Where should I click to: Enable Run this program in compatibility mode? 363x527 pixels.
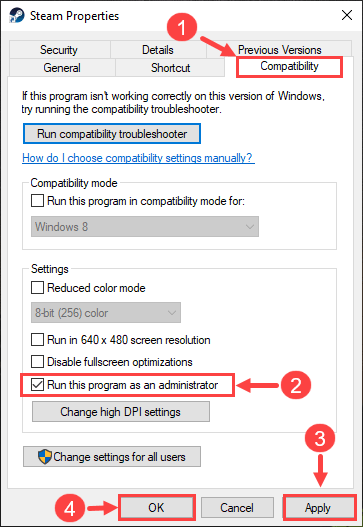[37, 201]
